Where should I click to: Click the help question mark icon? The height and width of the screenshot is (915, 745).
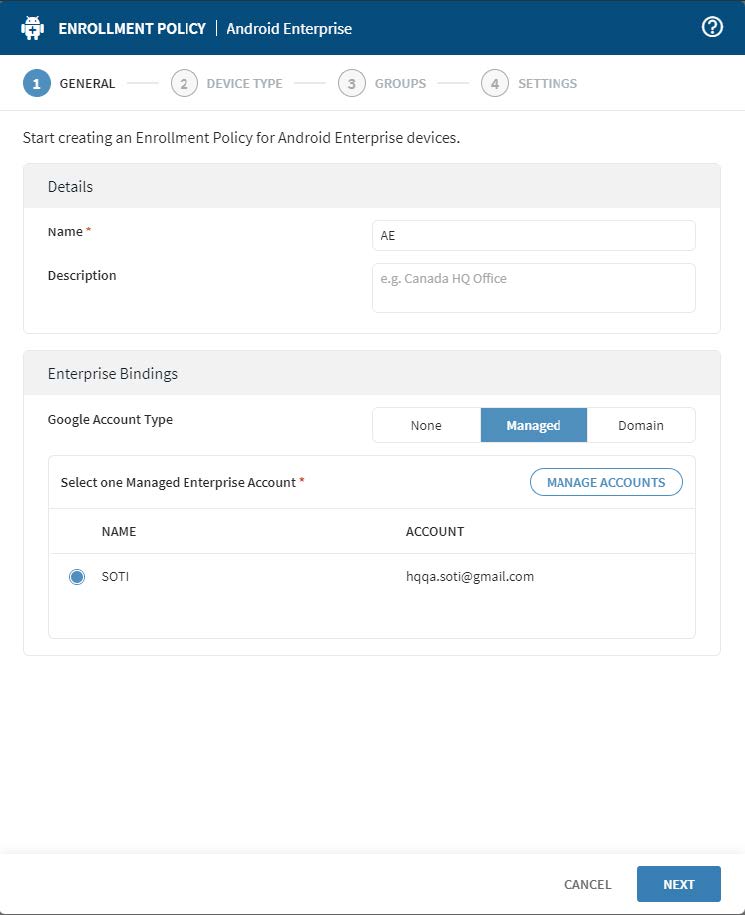click(x=712, y=28)
